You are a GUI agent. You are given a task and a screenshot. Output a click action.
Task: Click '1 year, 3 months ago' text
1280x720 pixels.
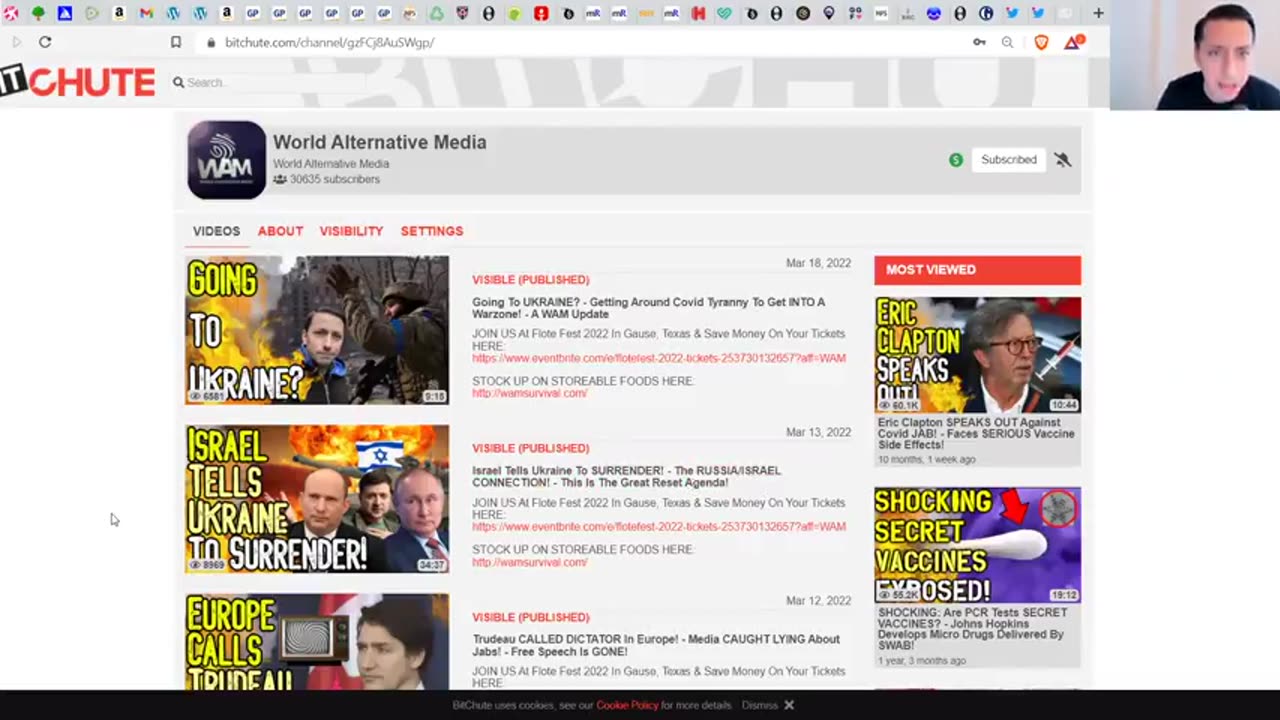922,661
